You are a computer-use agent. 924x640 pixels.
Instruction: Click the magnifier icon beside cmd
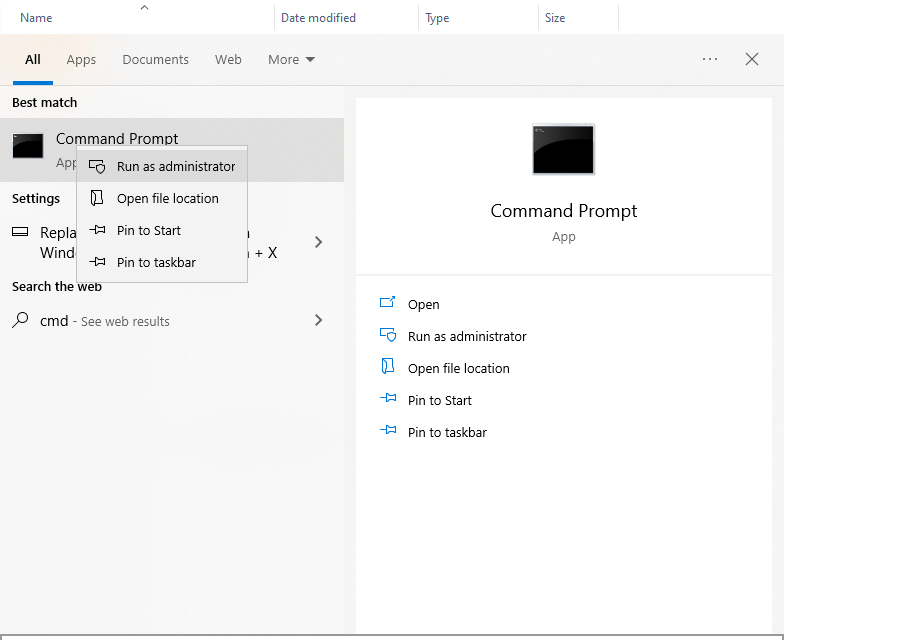[x=21, y=320]
